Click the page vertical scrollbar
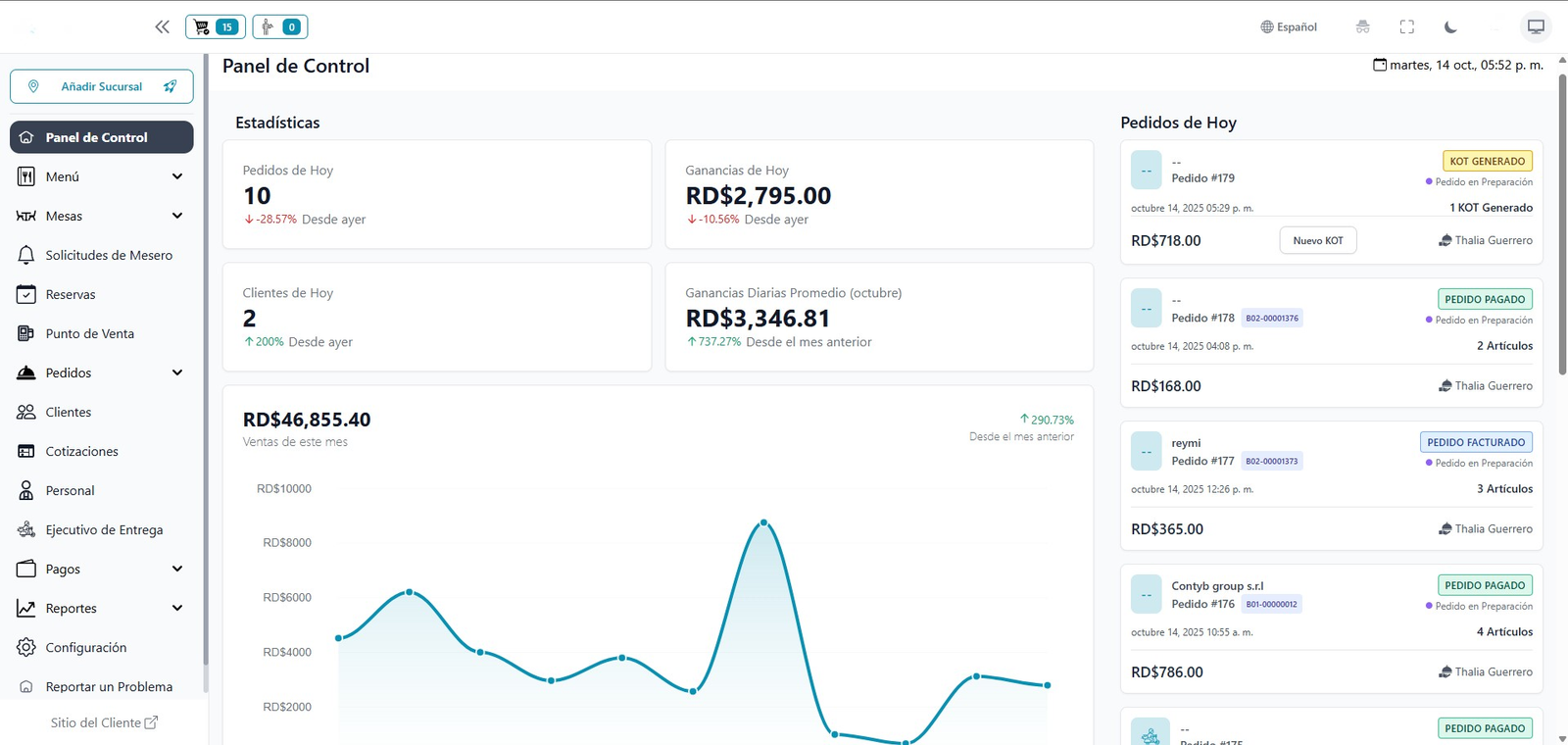This screenshot has width=1568, height=745. 1562,223
